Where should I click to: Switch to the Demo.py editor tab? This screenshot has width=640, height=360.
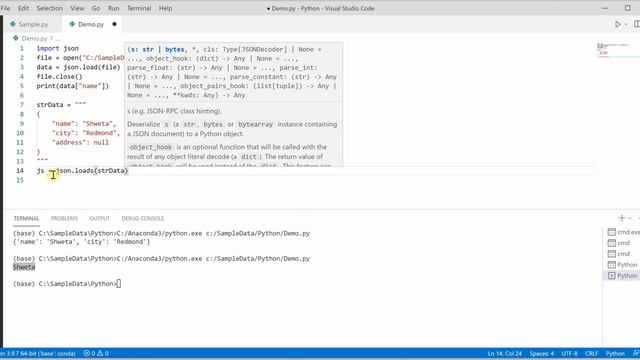pyautogui.click(x=91, y=24)
